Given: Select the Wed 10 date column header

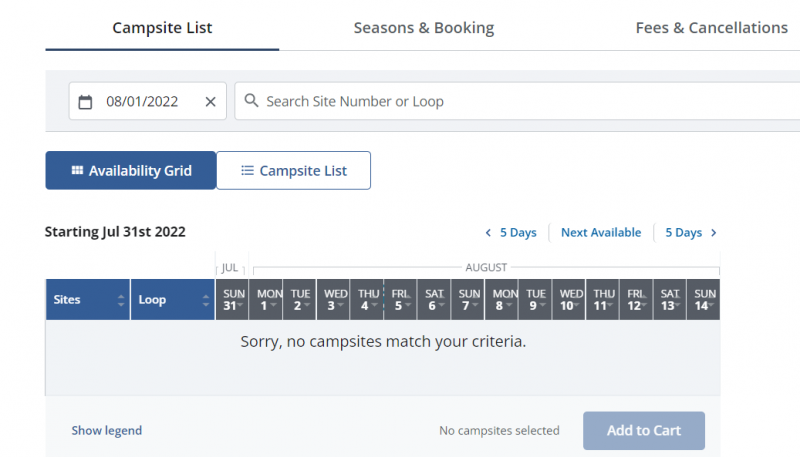Looking at the screenshot, I should tap(570, 299).
